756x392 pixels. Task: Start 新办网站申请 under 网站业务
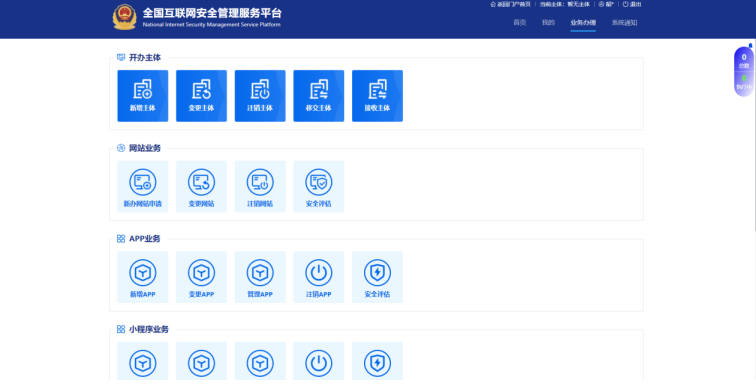pyautogui.click(x=143, y=187)
